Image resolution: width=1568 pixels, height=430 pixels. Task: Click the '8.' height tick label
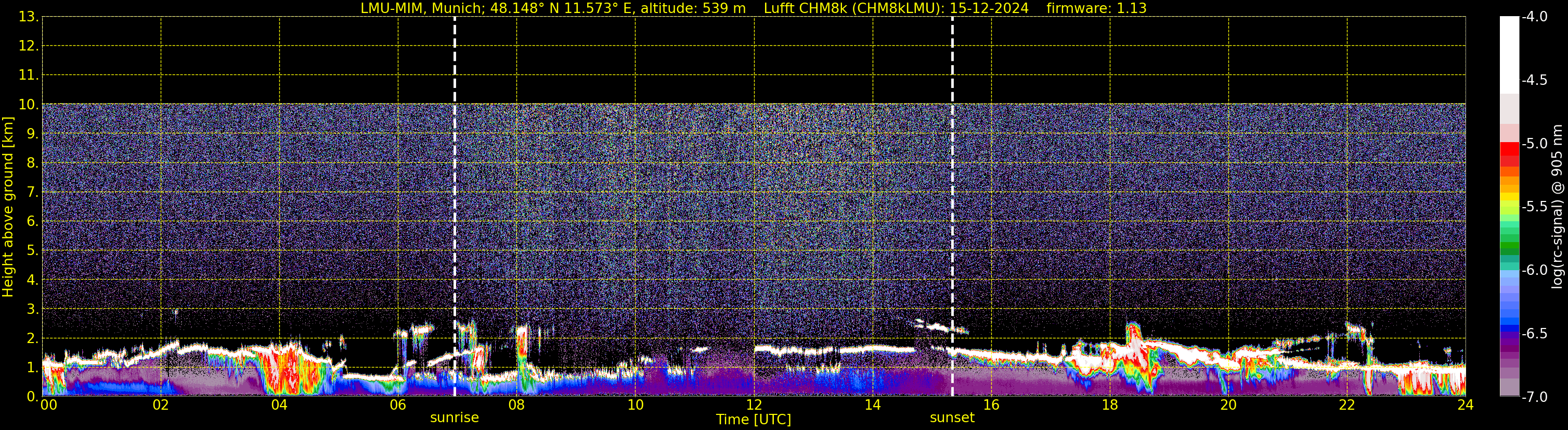[x=33, y=163]
